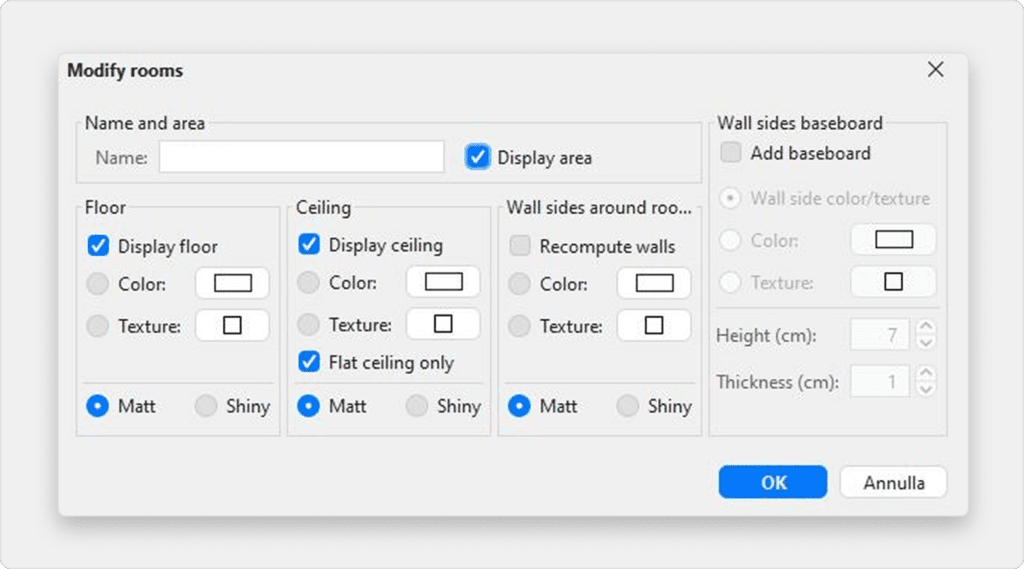
Task: Close the Modify rooms dialog
Action: coord(935,70)
